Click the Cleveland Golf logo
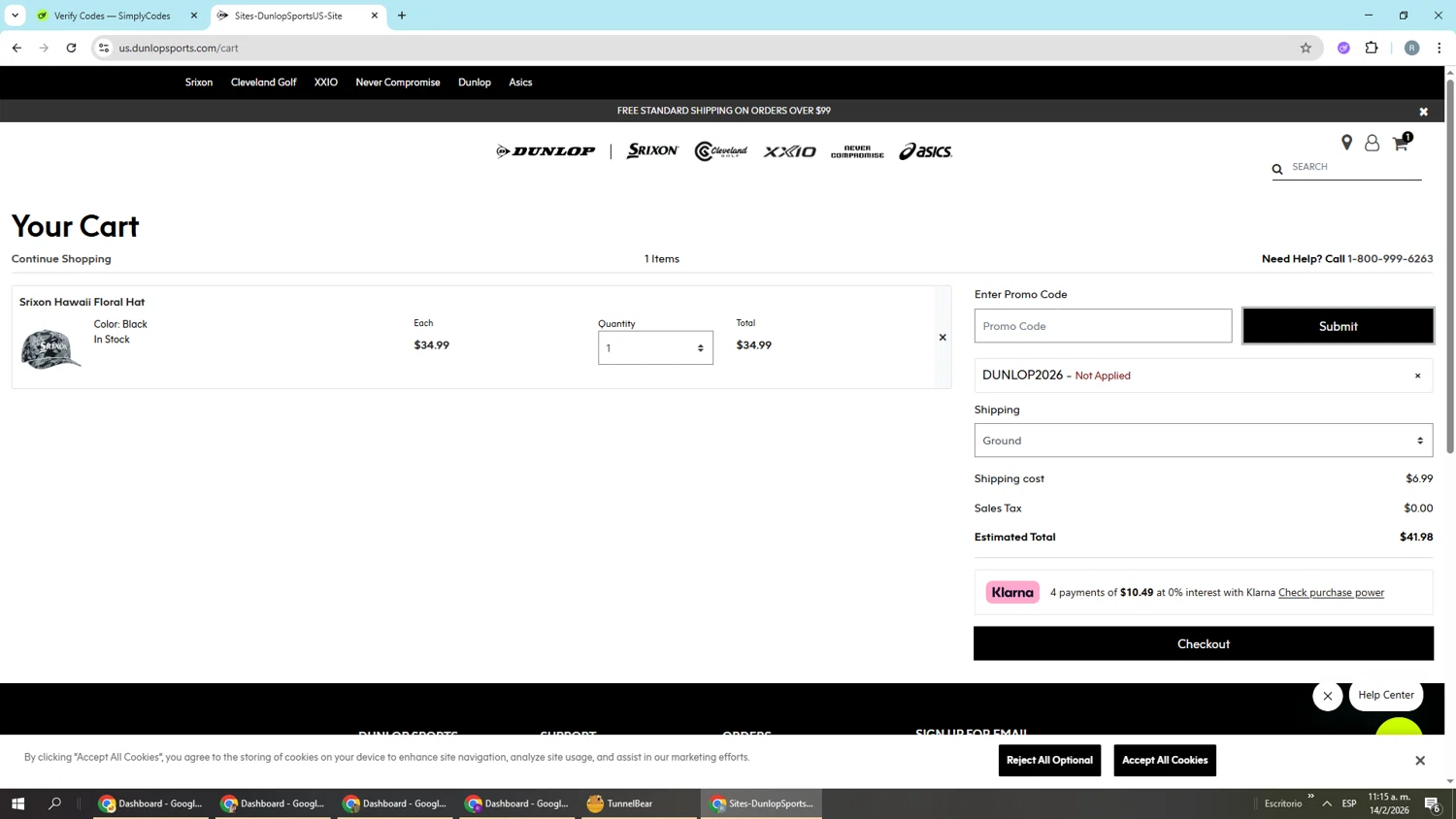1456x819 pixels. [721, 151]
